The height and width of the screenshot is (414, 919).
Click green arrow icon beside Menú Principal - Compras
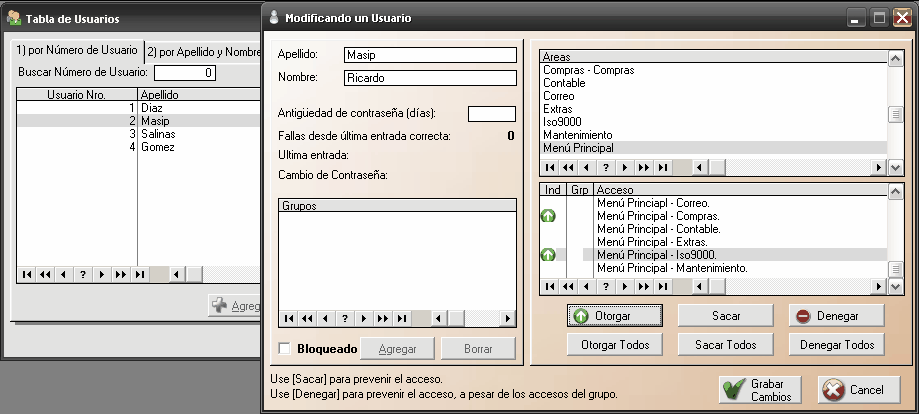click(548, 215)
